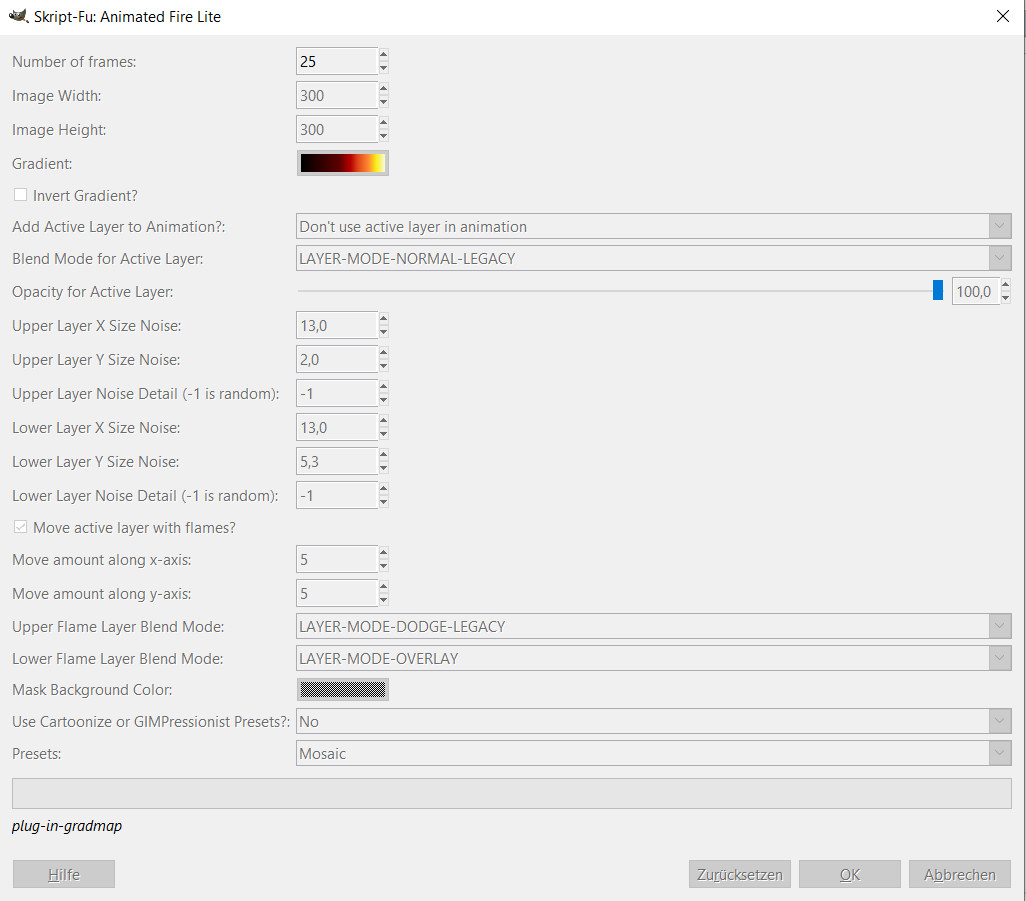Increase Upper Layer X Size Noise

pos(383,319)
